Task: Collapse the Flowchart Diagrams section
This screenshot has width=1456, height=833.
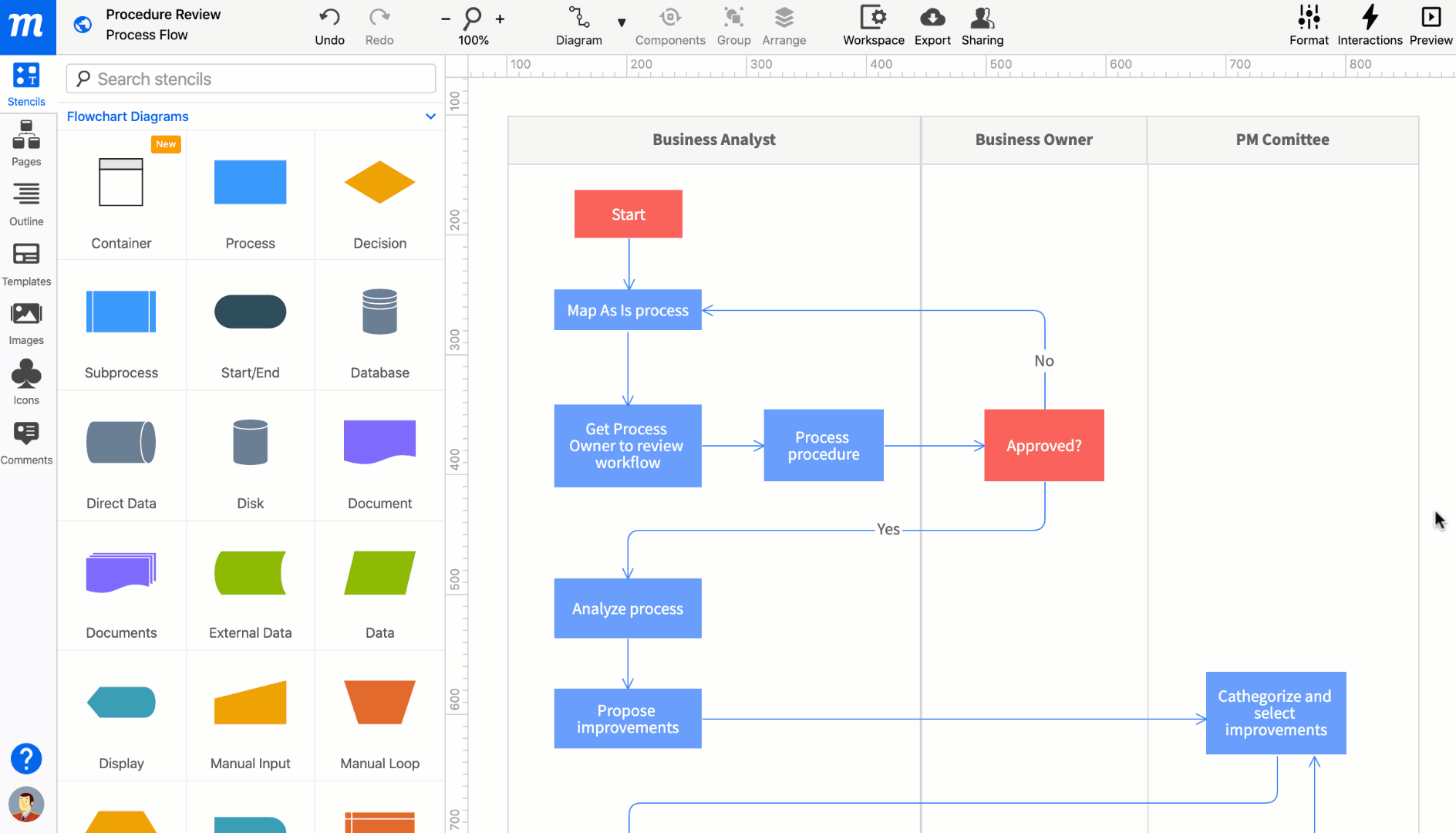Action: [430, 116]
